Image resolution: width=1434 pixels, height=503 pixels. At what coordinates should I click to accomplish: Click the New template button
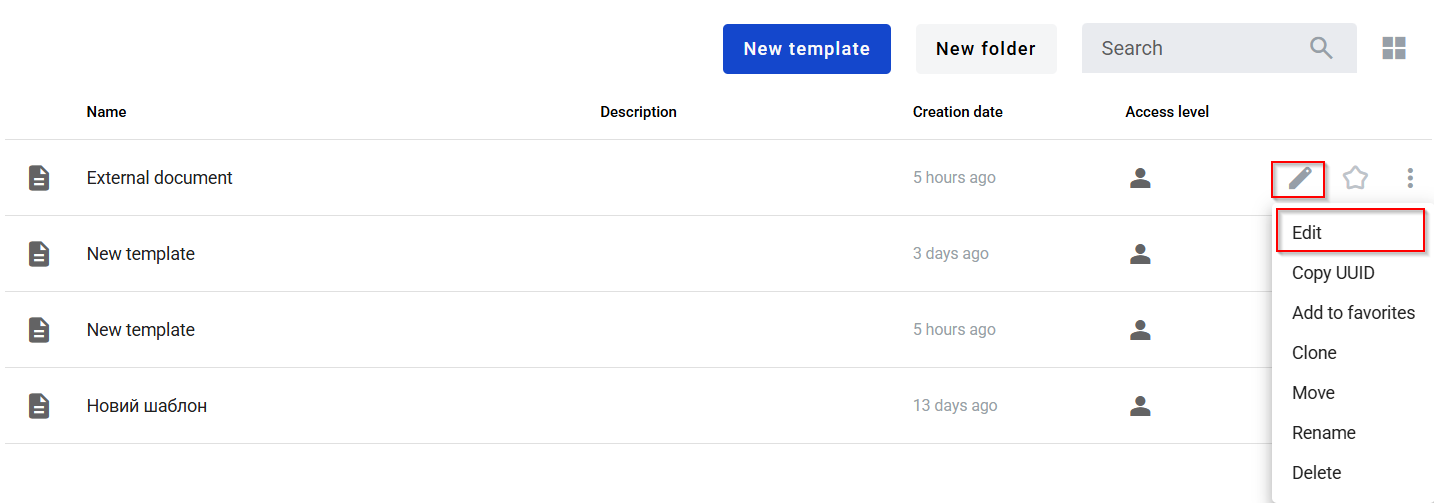tap(806, 49)
